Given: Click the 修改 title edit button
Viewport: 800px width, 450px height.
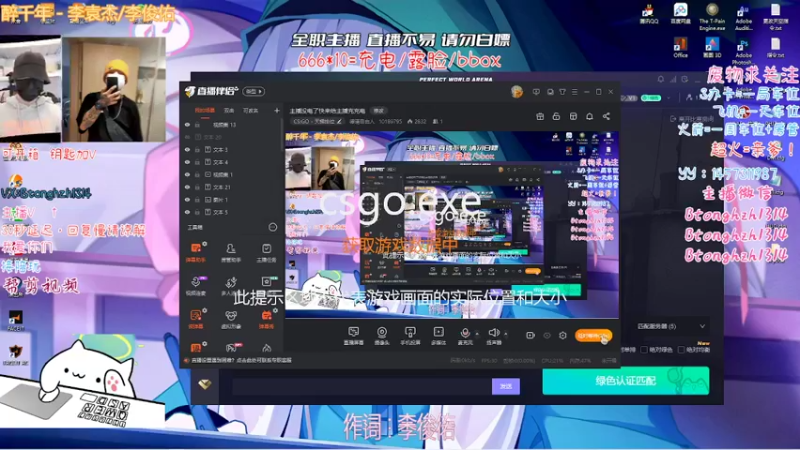Looking at the screenshot, I should (379, 111).
